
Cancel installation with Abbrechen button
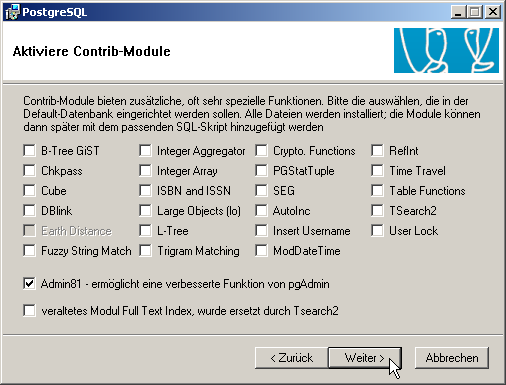click(x=452, y=358)
